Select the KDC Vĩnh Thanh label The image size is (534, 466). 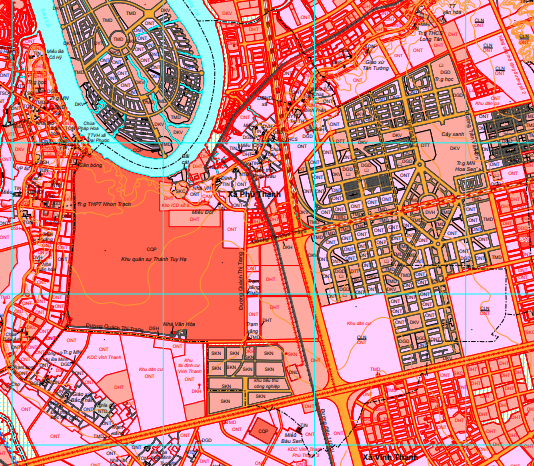[104, 357]
